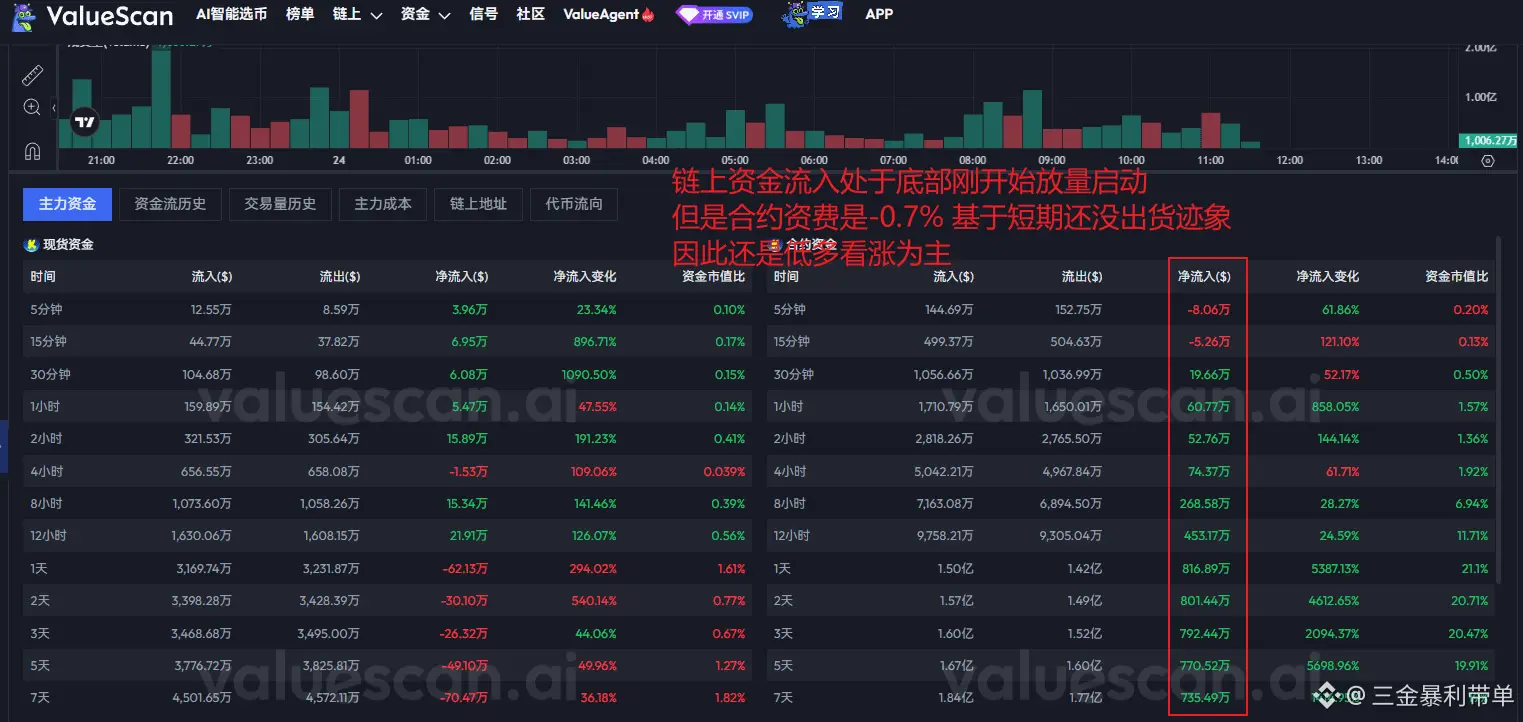Click the 学习 mascot icon
The height and width of the screenshot is (722, 1523).
[x=797, y=15]
